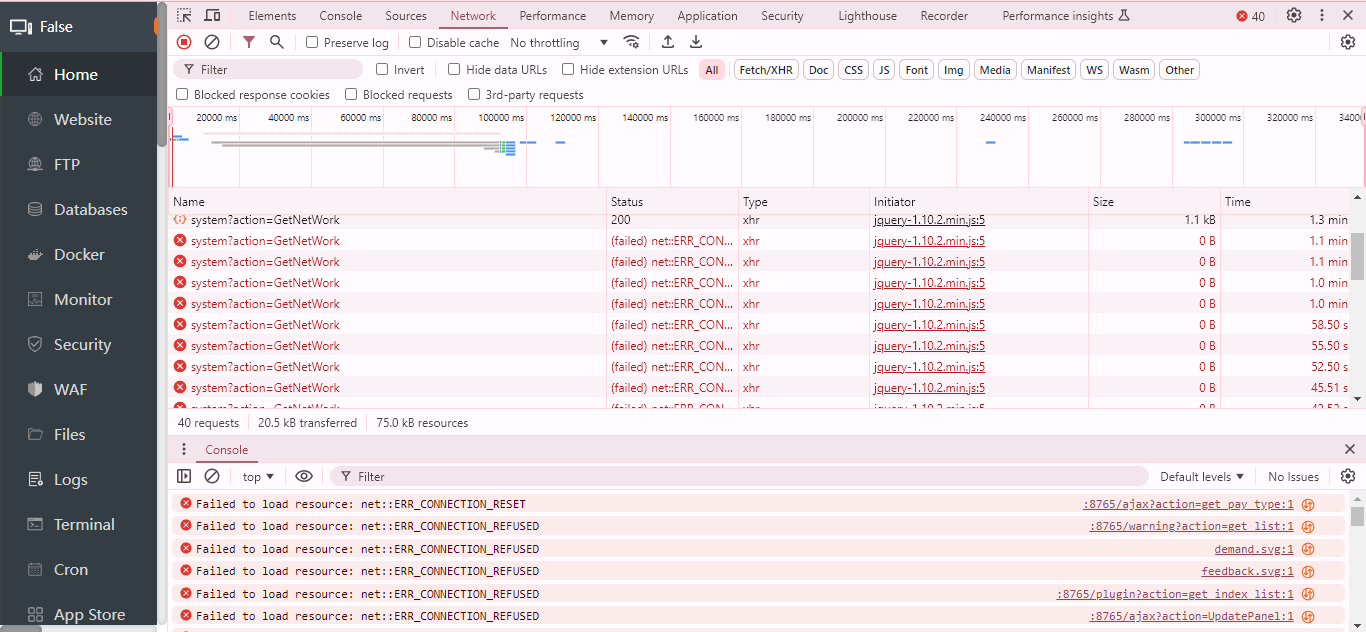Viewport: 1366px width, 632px height.
Task: Open network search with magnifier icon
Action: click(x=277, y=42)
